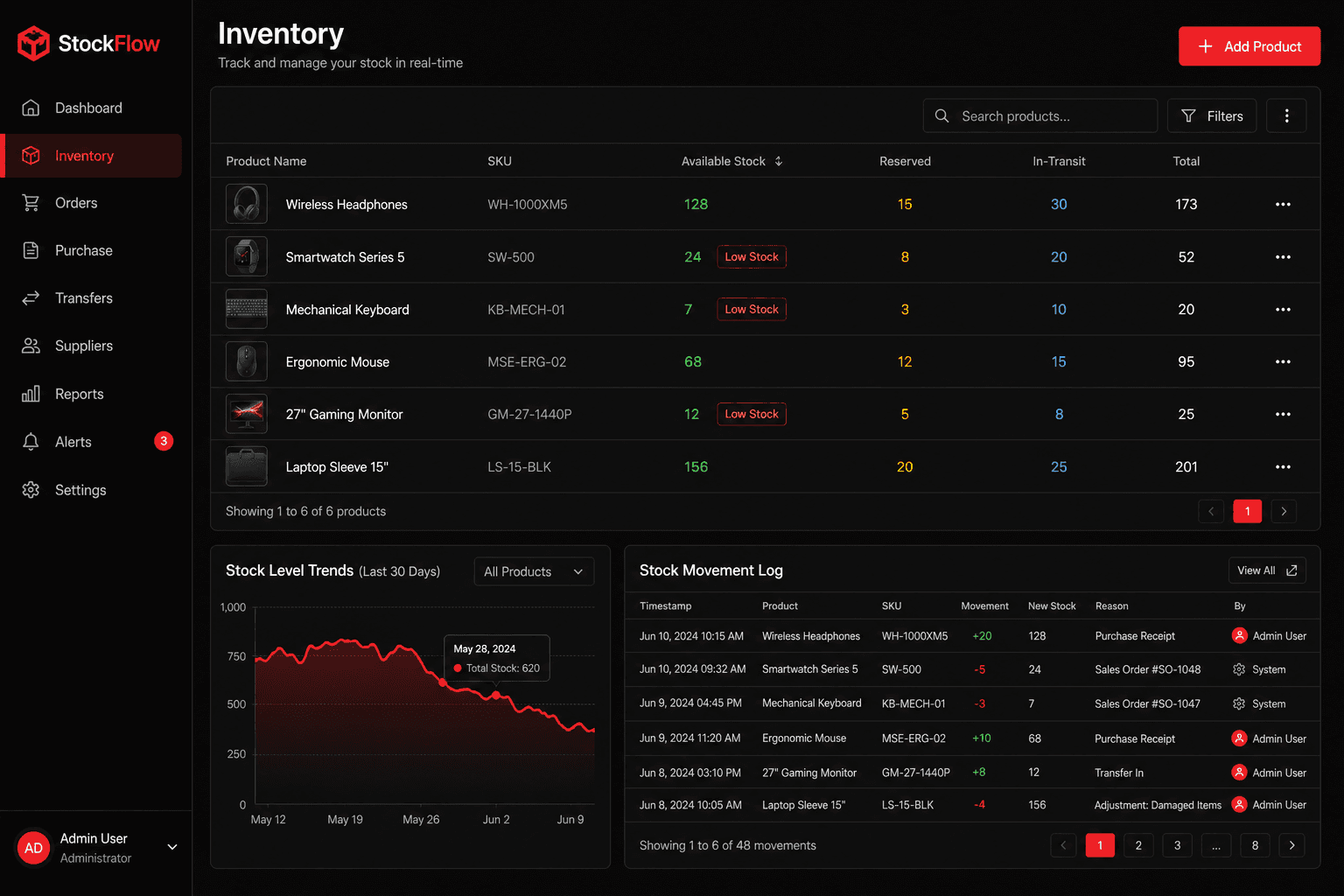Go to movement log page 3
The image size is (1344, 896).
[x=1177, y=845]
